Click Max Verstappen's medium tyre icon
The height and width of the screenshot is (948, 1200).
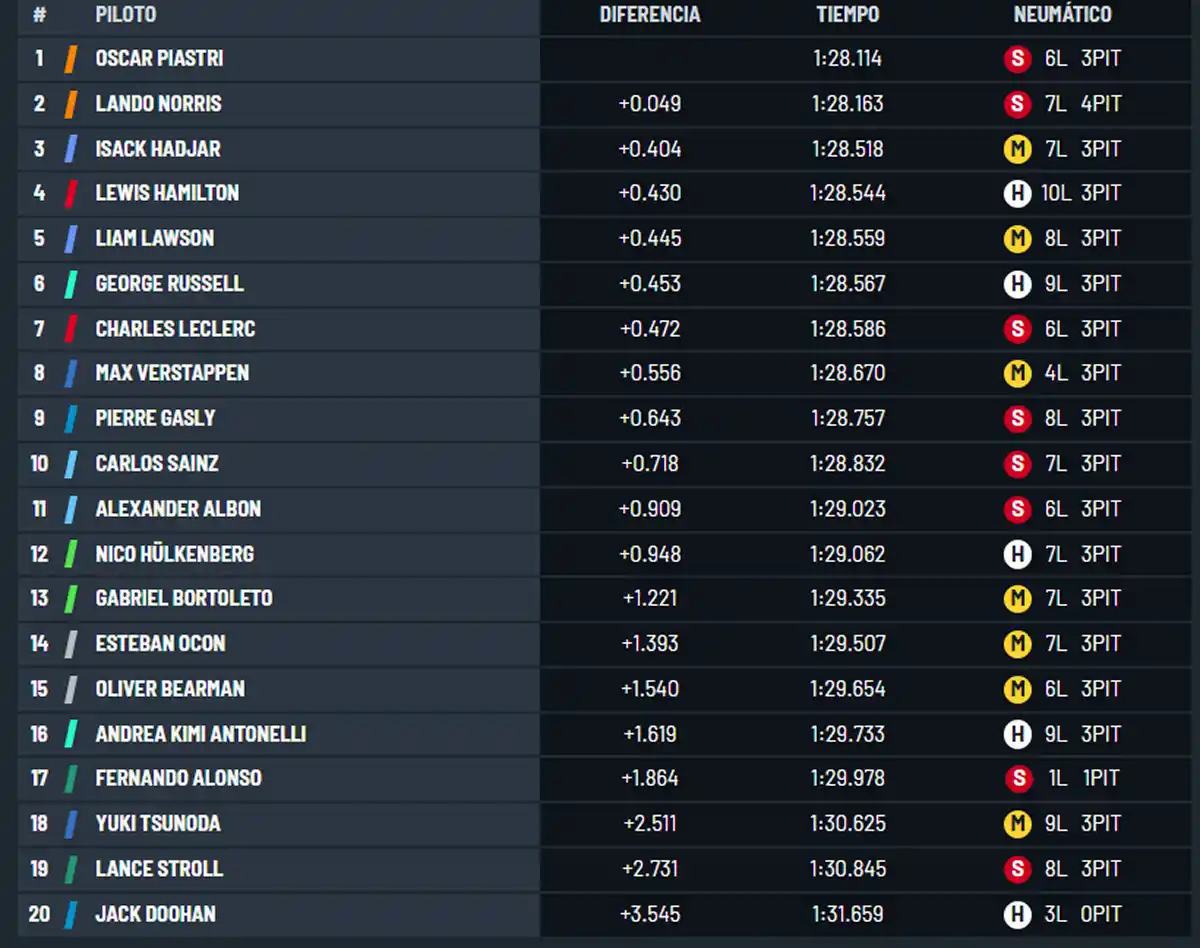coord(1017,373)
